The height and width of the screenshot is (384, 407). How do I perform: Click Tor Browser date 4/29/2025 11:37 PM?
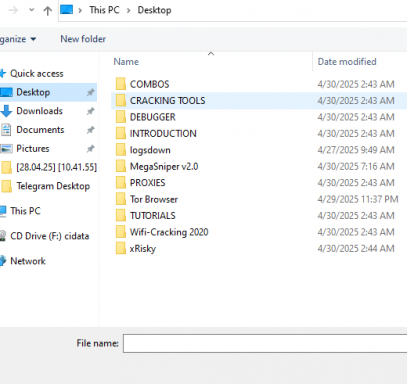tap(358, 199)
